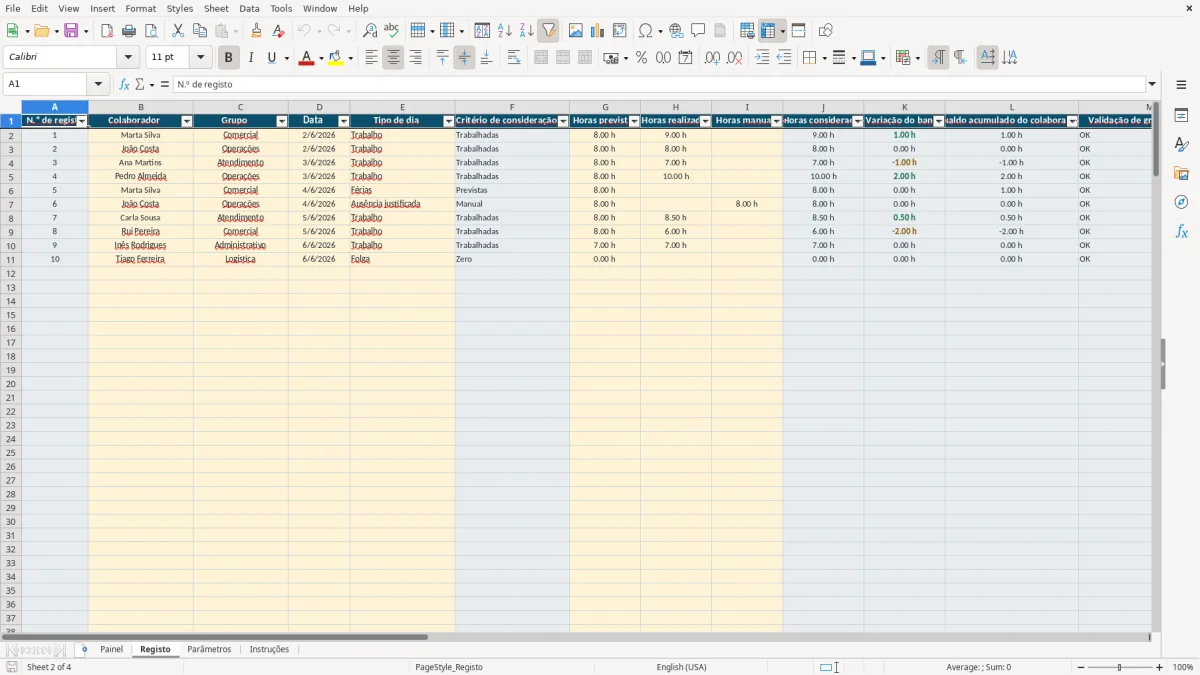Image resolution: width=1200 pixels, height=675 pixels.
Task: Switch to the Parâmetros sheet tab
Action: tap(209, 650)
